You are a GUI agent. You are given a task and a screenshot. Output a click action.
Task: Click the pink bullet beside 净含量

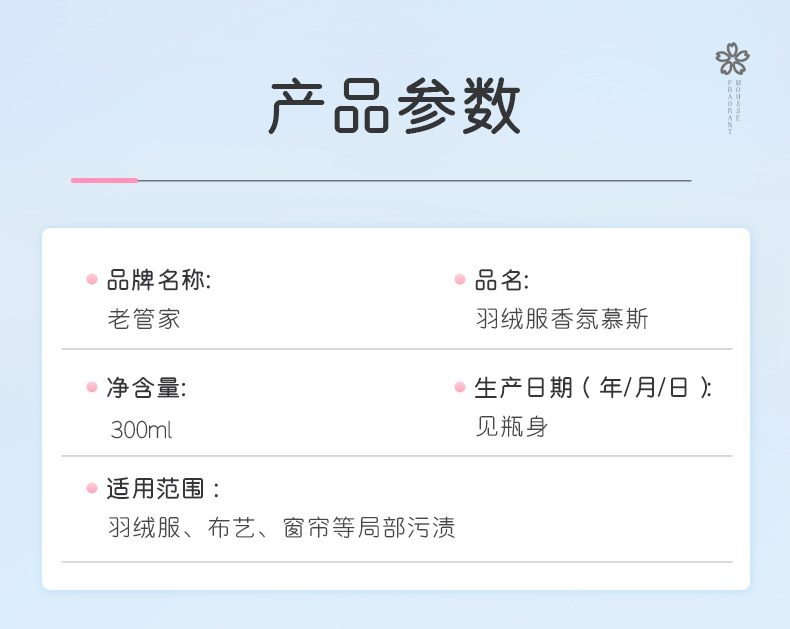click(91, 388)
